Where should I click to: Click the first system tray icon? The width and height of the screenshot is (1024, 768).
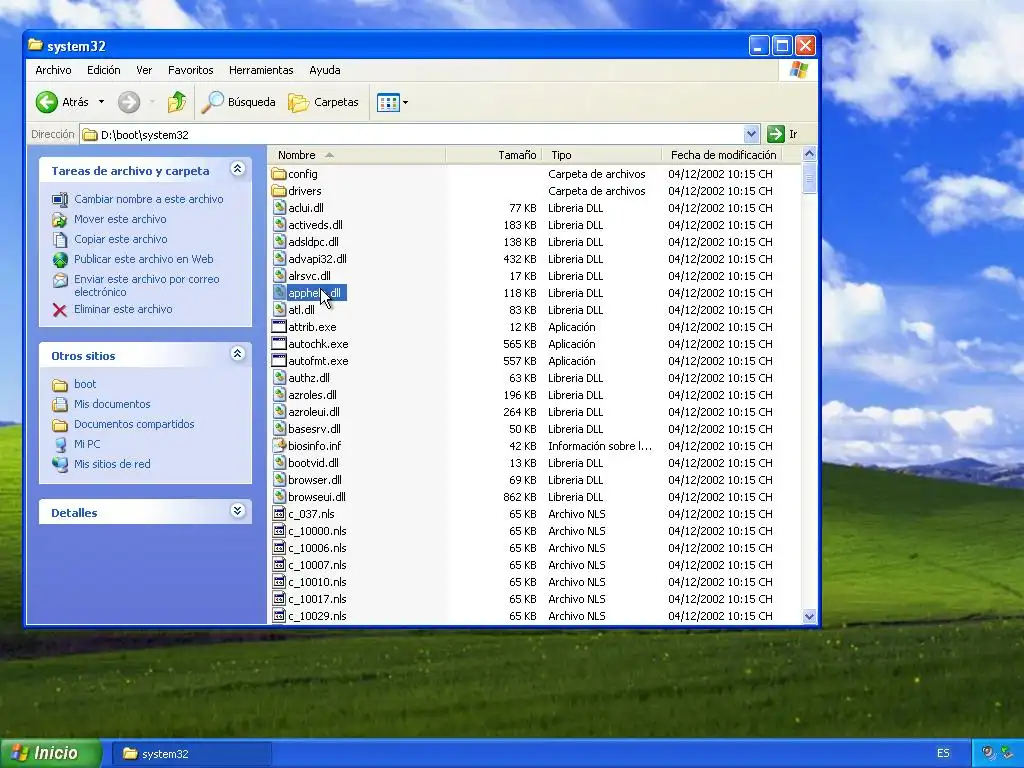click(988, 753)
